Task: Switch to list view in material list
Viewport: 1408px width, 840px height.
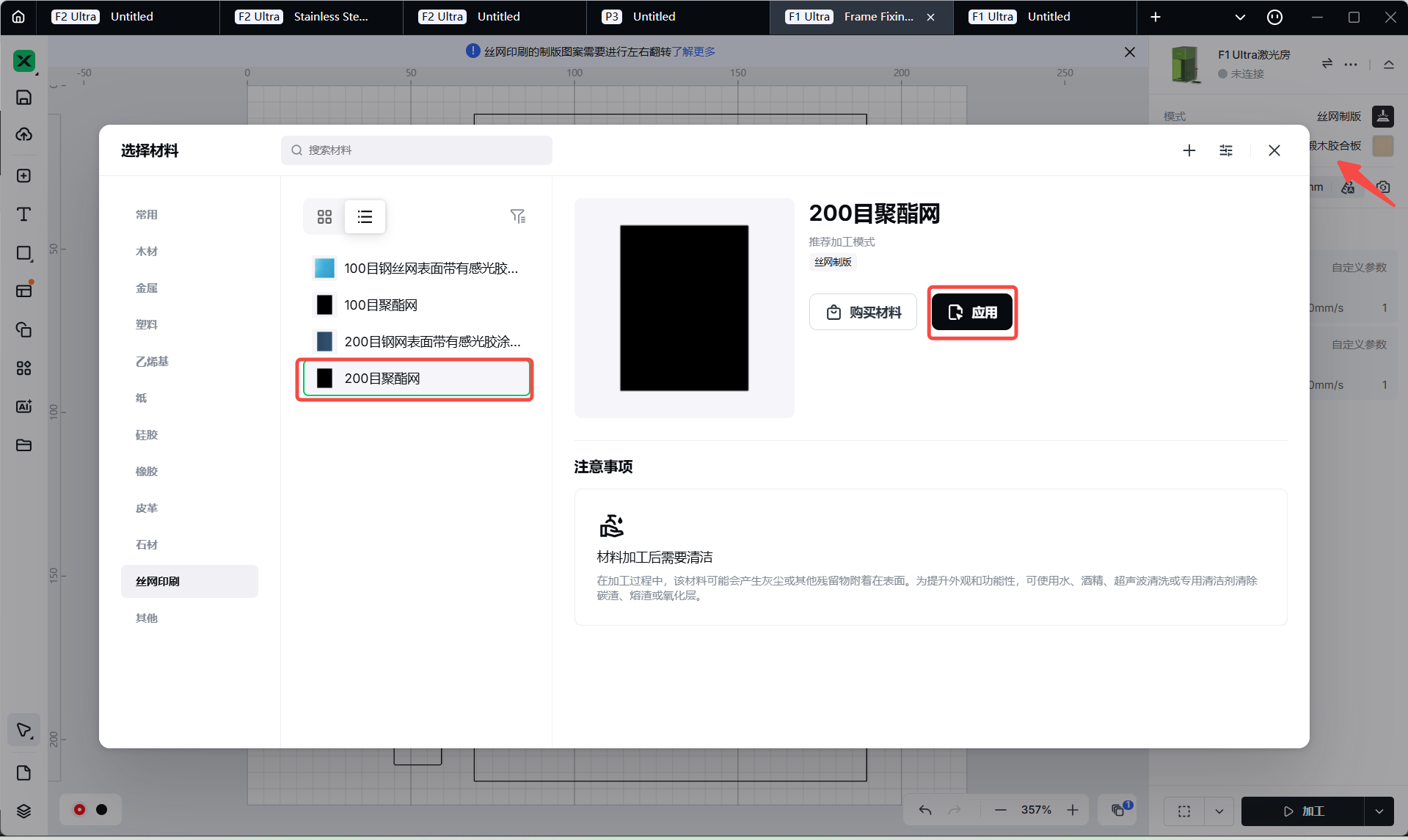Action: coord(365,216)
